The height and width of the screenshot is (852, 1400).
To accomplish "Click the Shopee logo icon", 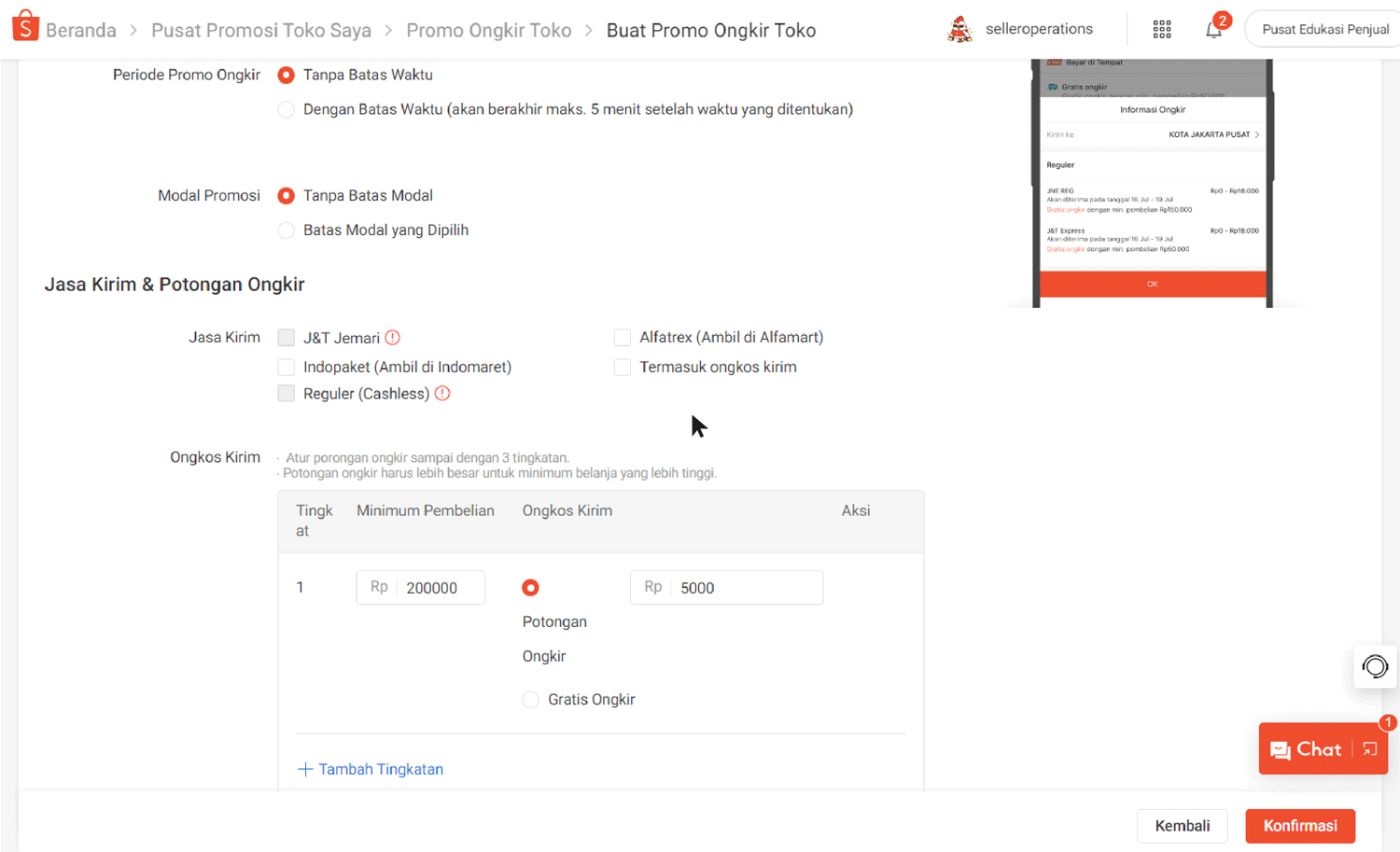I will pos(25,27).
